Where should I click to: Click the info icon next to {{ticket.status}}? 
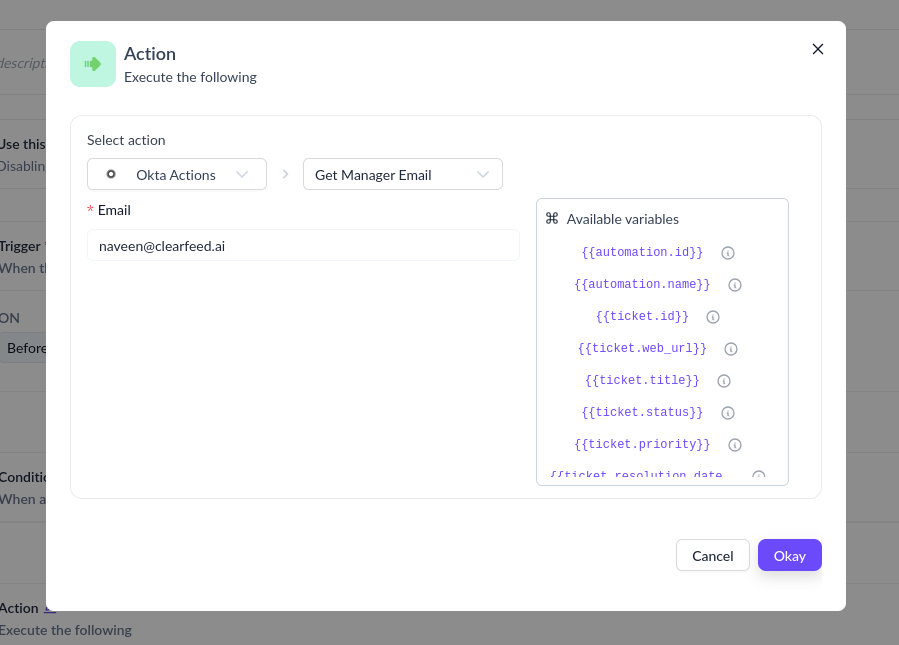click(728, 412)
